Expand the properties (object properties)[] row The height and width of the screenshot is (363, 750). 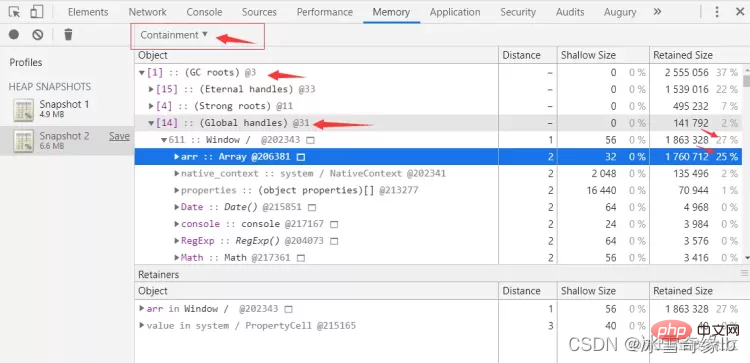point(177,190)
